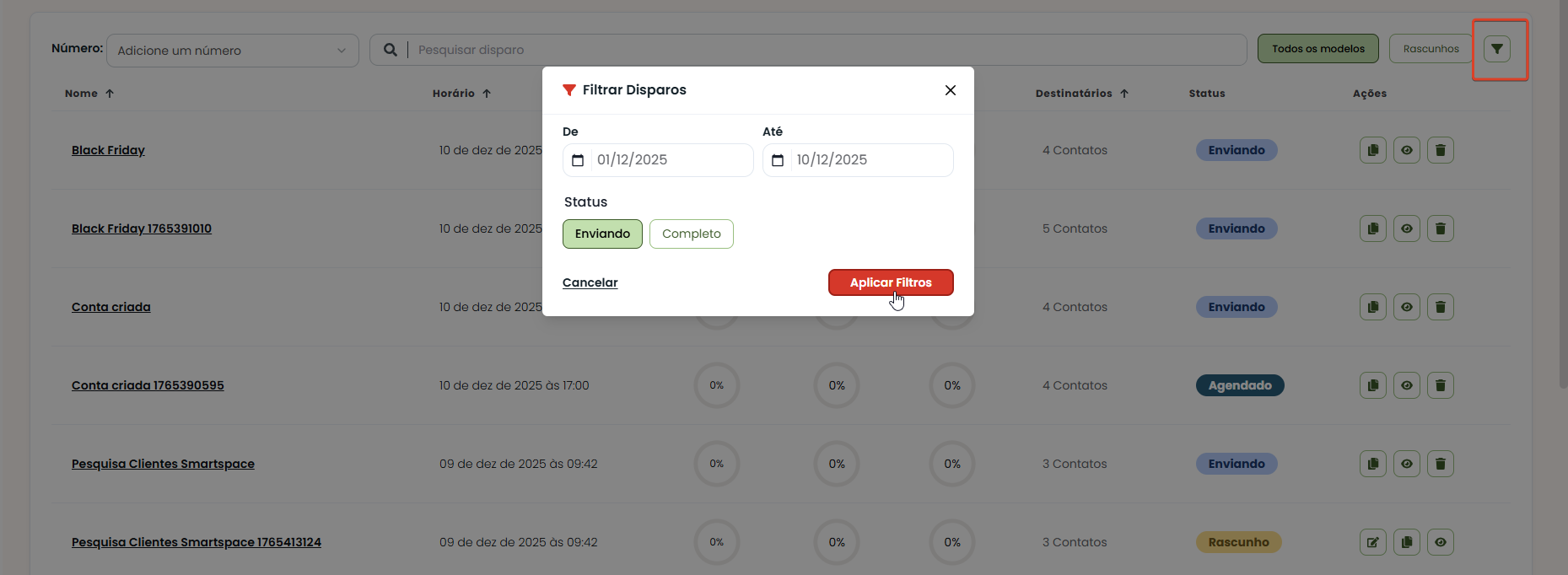The height and width of the screenshot is (575, 1568).
Task: Delete the Conta criada dispatch
Action: (x=1440, y=307)
